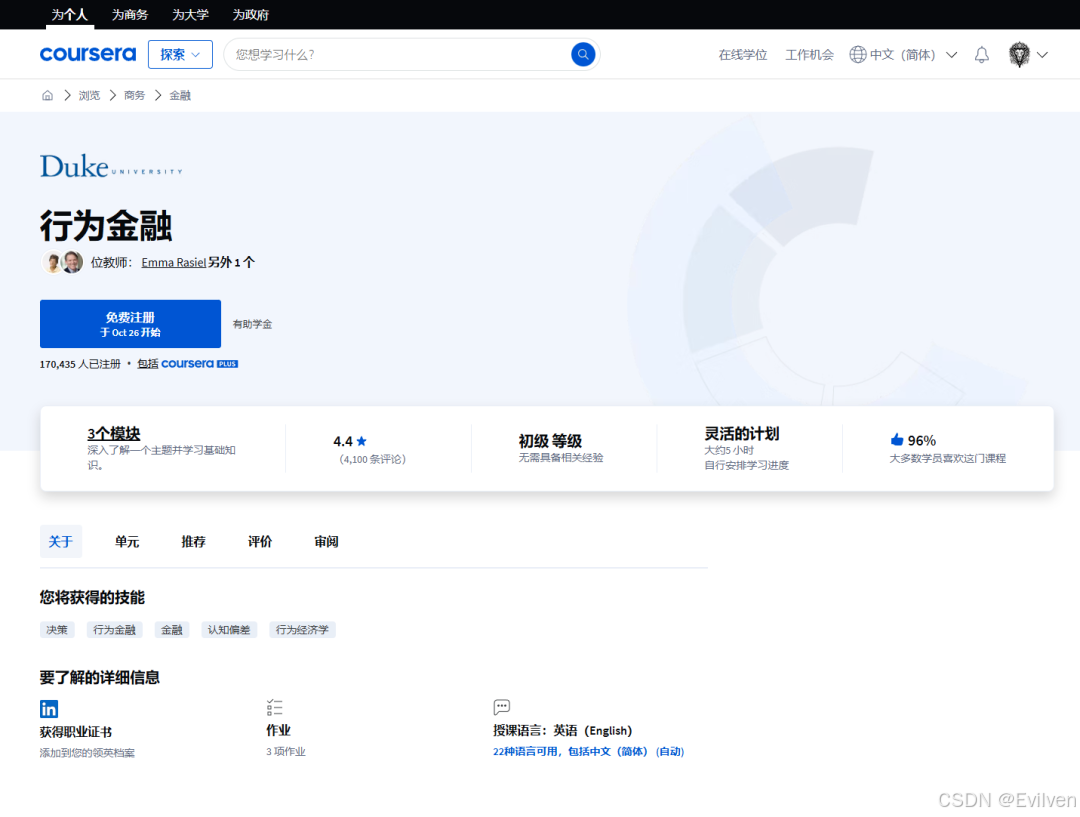Viewport: 1080px width, 817px height.
Task: Click the 认知偏差 skill tag
Action: coord(229,630)
